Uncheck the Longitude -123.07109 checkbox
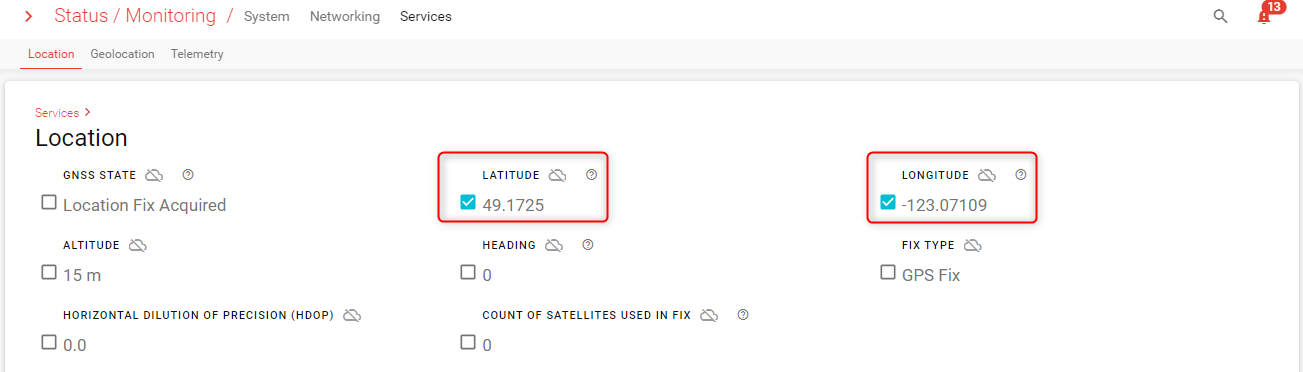Image resolution: width=1303 pixels, height=372 pixels. click(x=888, y=202)
